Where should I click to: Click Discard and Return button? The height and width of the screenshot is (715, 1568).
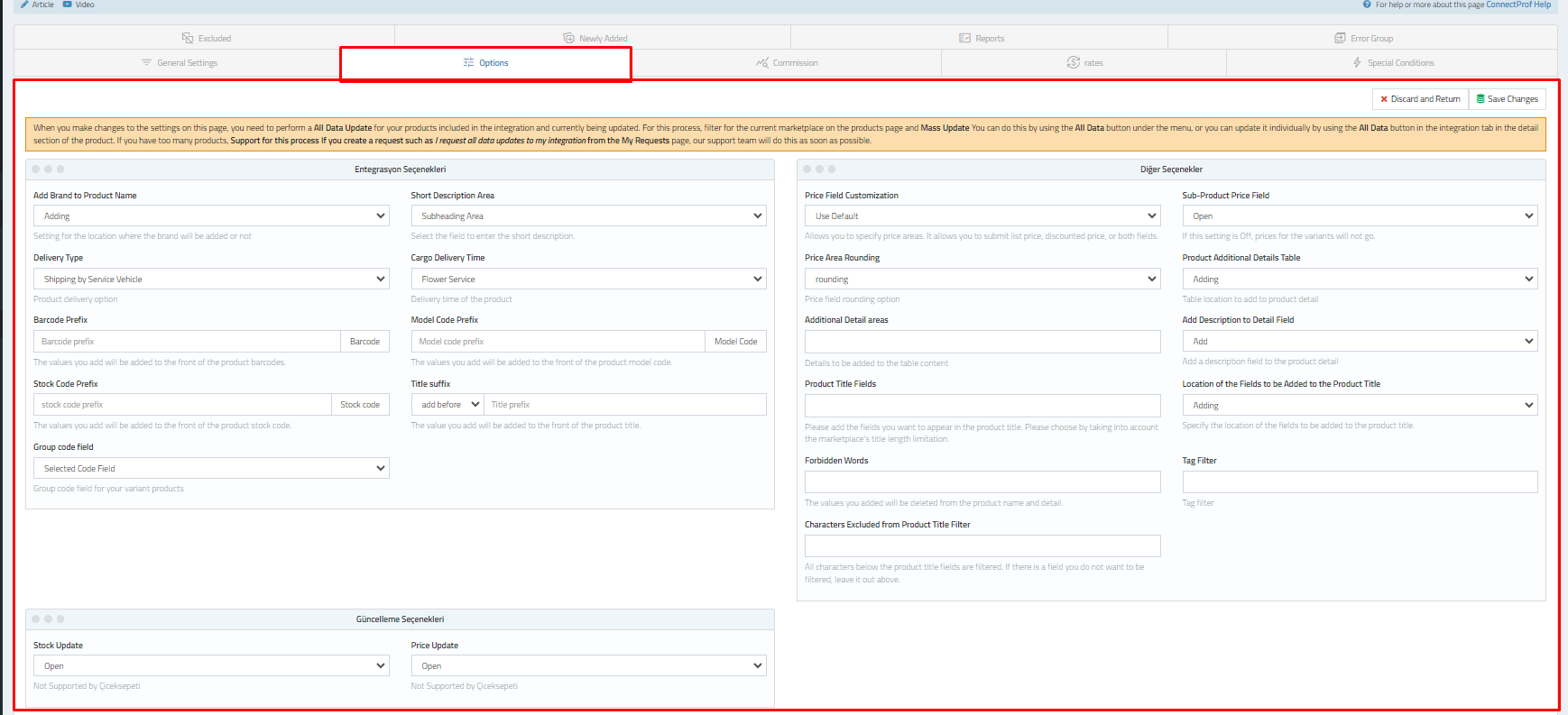pos(1420,99)
